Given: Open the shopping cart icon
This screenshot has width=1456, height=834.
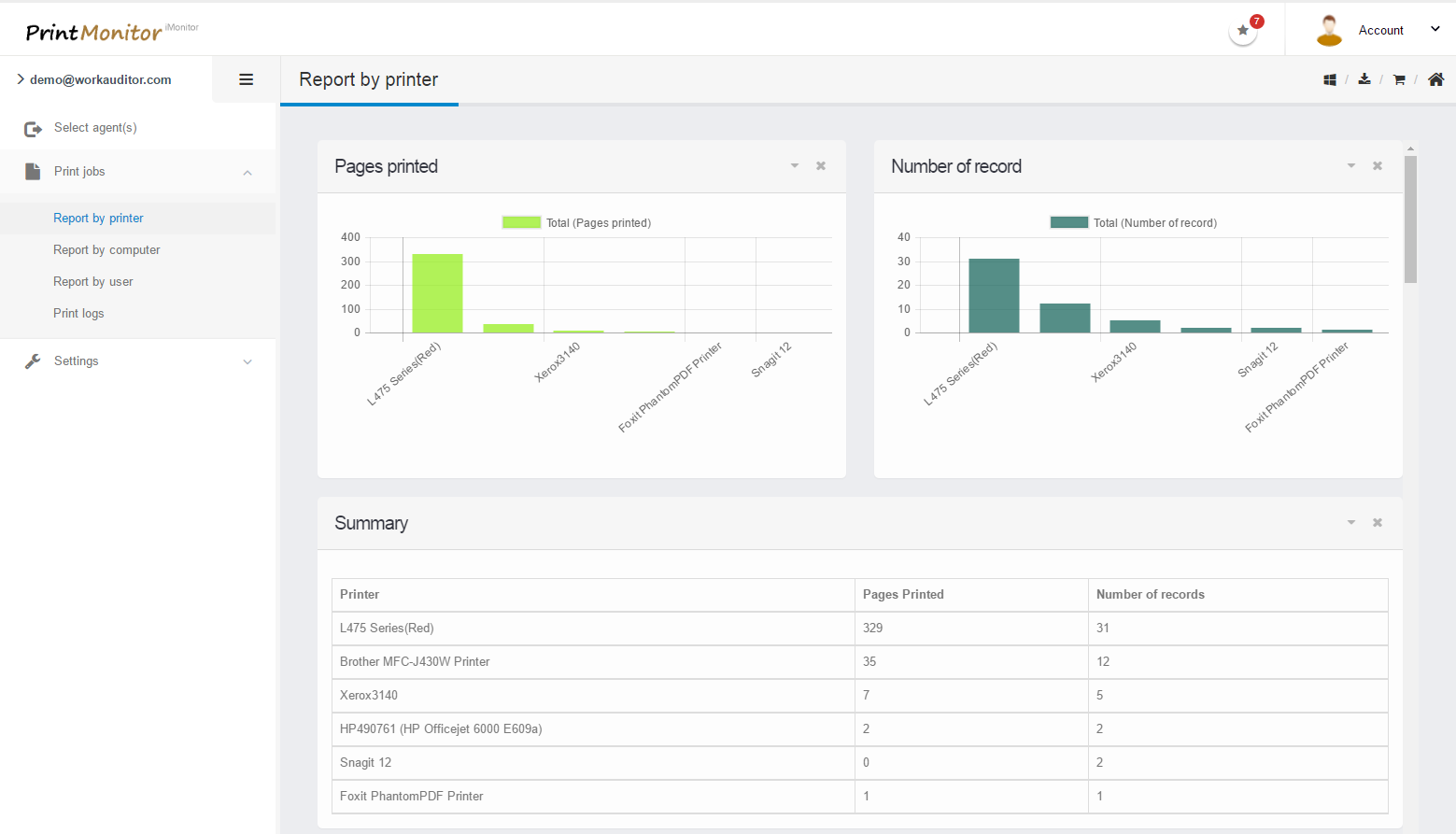Looking at the screenshot, I should click(1399, 80).
